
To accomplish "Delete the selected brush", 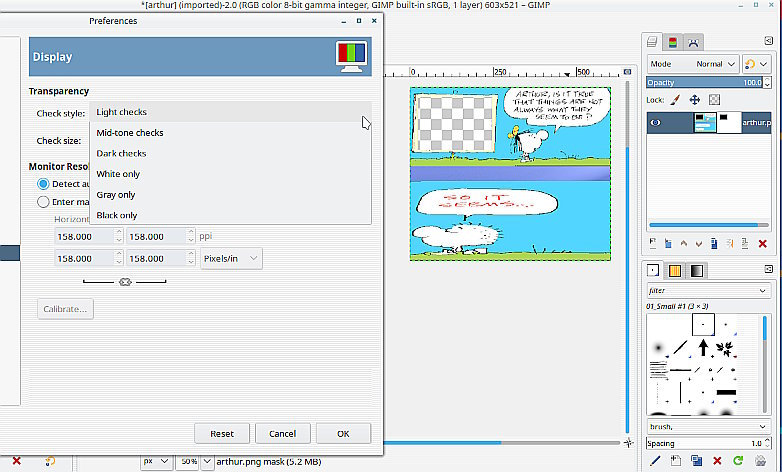I will [x=717, y=461].
